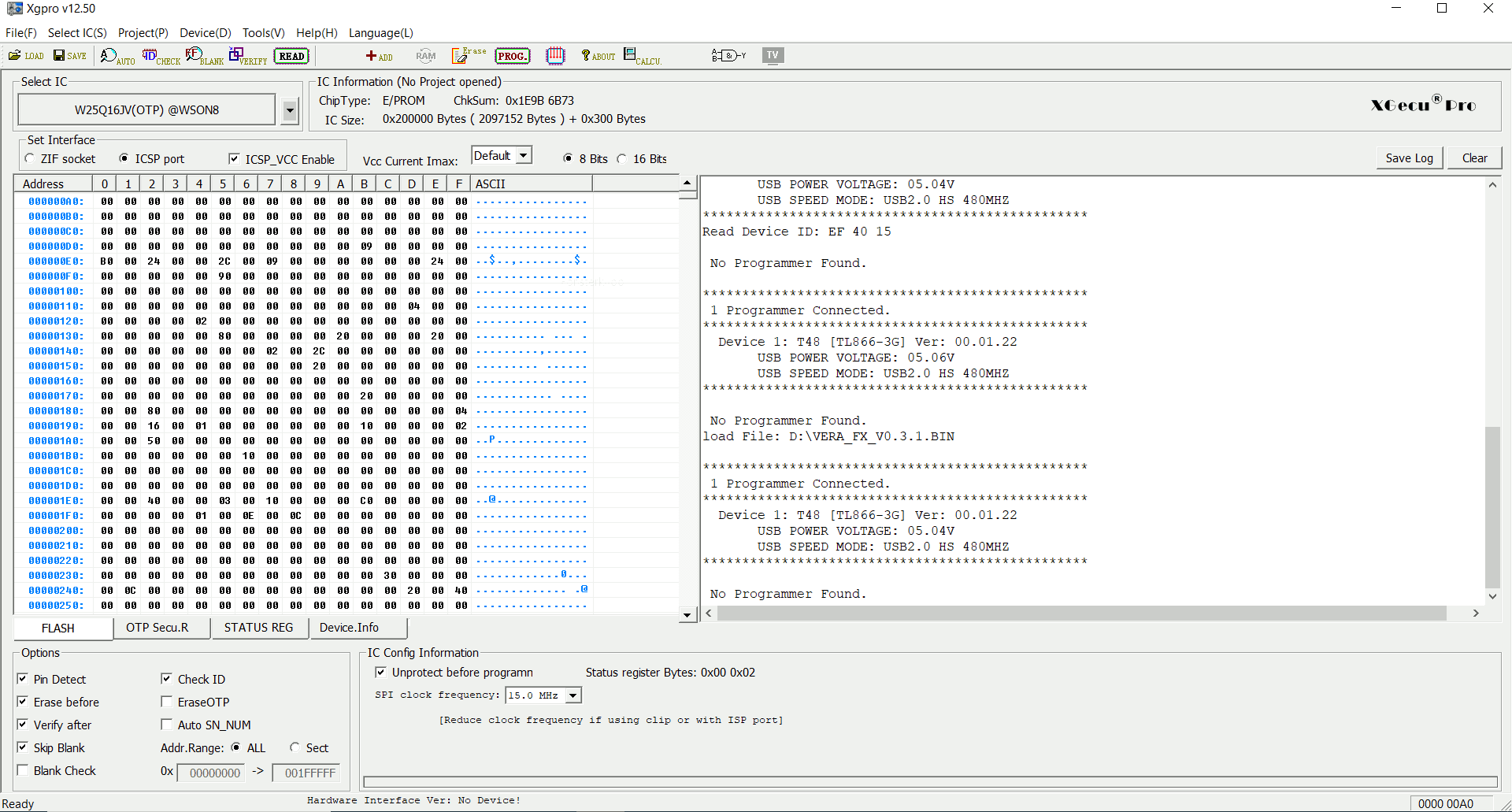Click the LOAD file toolbar icon
This screenshot has height=812, width=1512.
coord(25,56)
